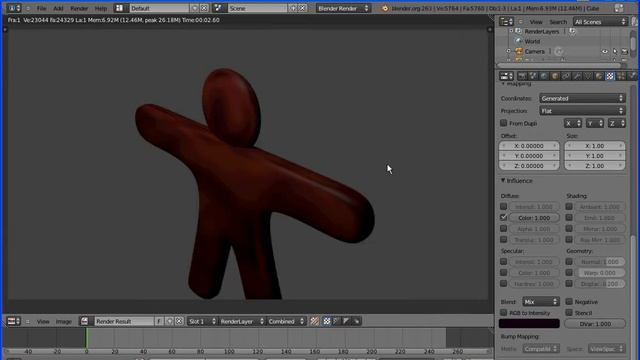Open the properties editor type selector
This screenshot has height=360, width=640.
coord(507,76)
